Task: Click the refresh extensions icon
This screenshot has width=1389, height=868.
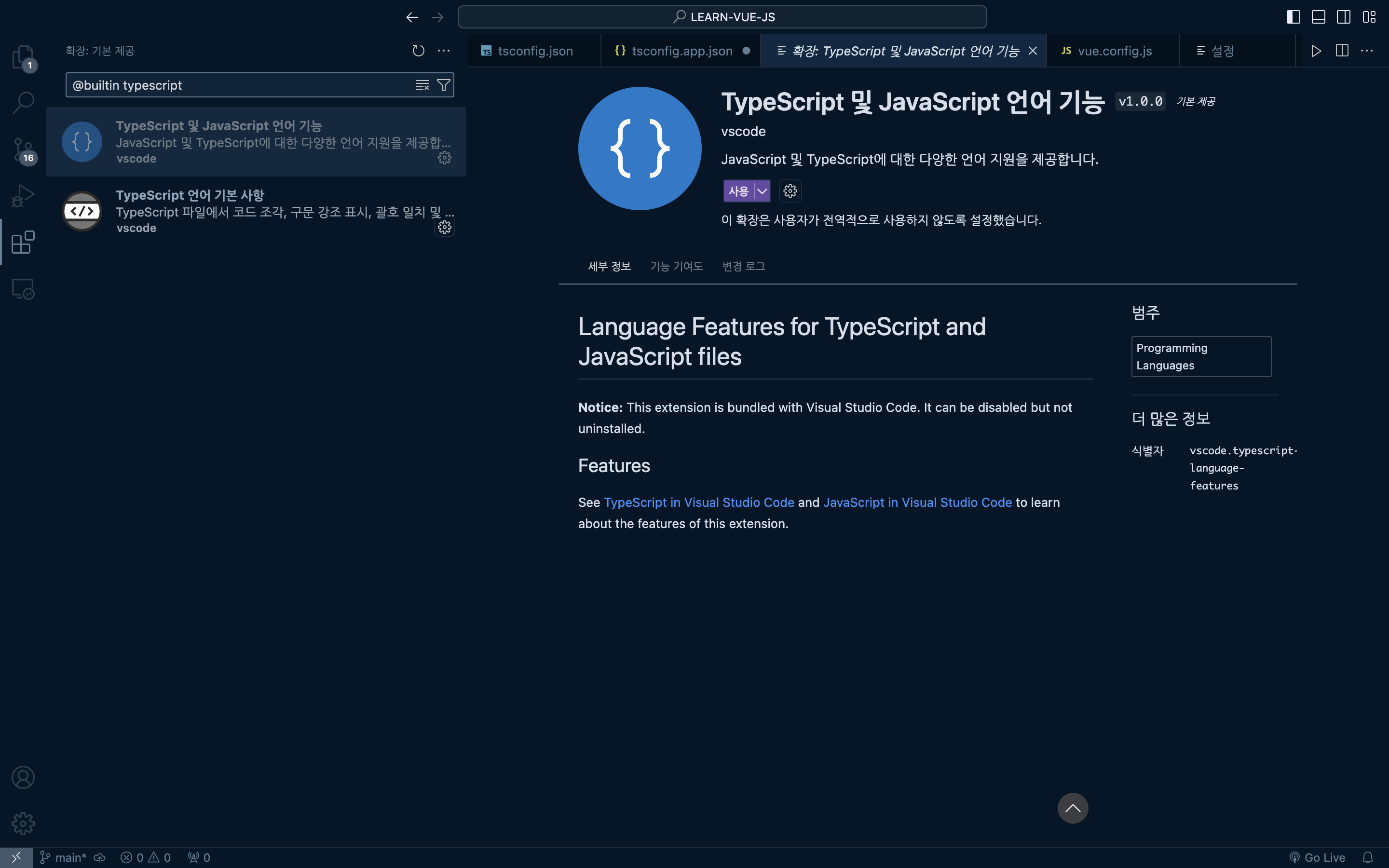Action: (x=418, y=51)
